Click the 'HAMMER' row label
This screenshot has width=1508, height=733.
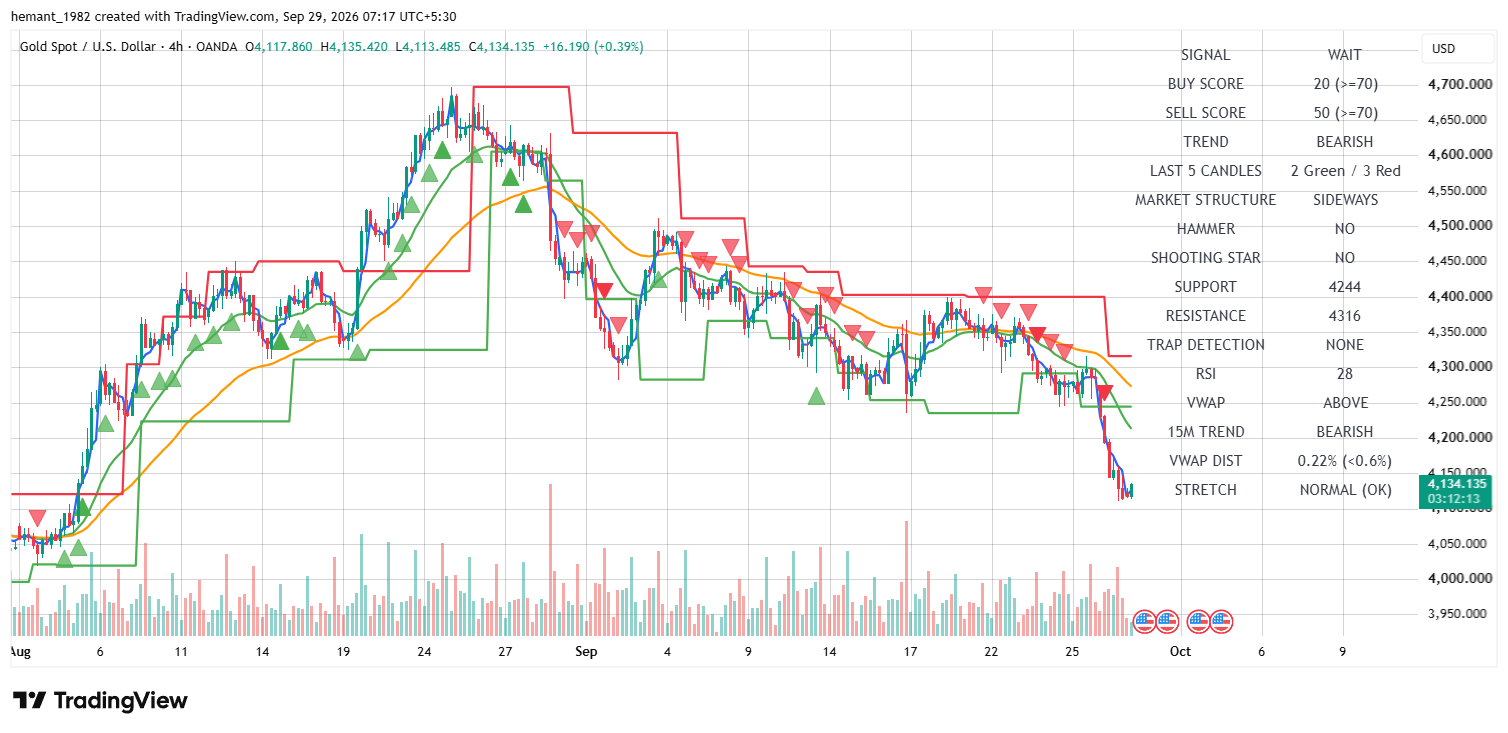1206,229
